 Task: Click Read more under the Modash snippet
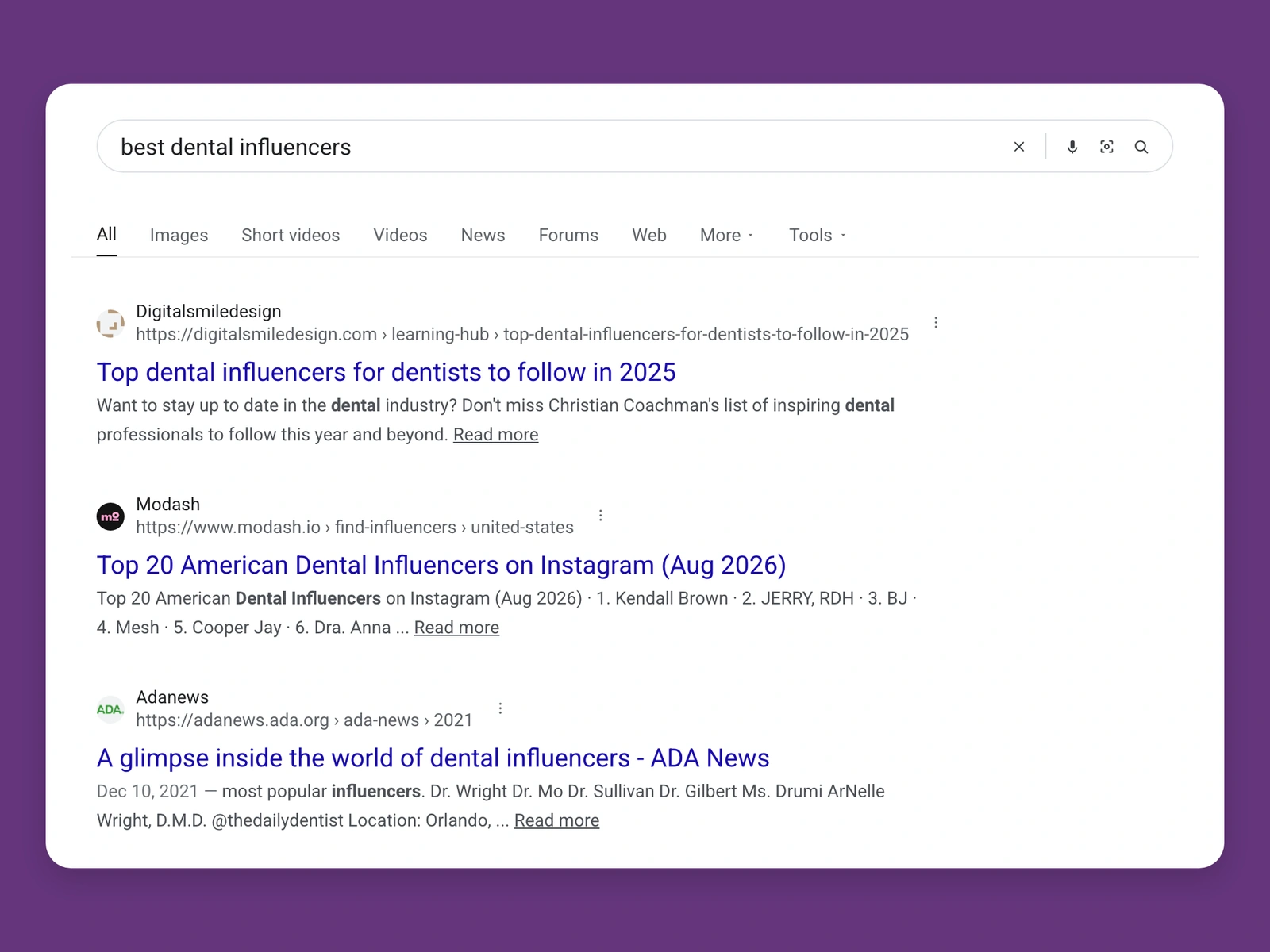click(456, 628)
